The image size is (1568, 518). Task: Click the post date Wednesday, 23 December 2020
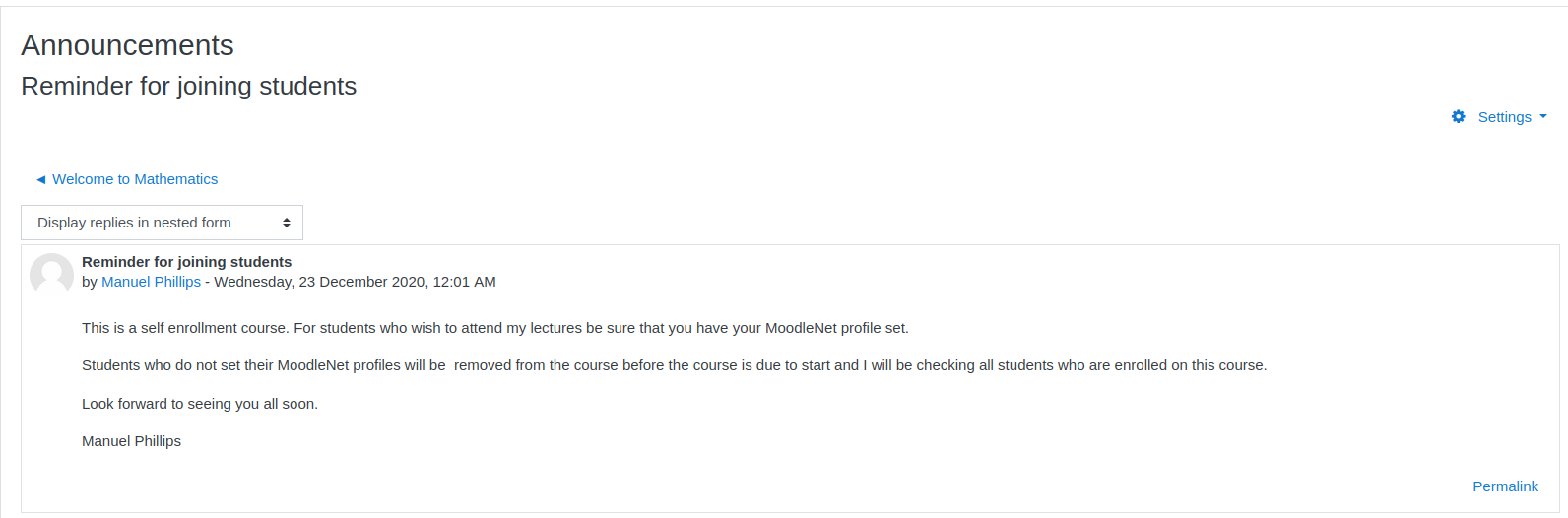click(319, 282)
